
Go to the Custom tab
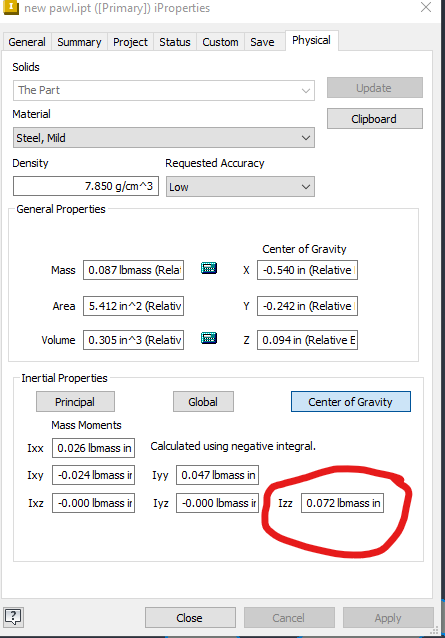[220, 42]
